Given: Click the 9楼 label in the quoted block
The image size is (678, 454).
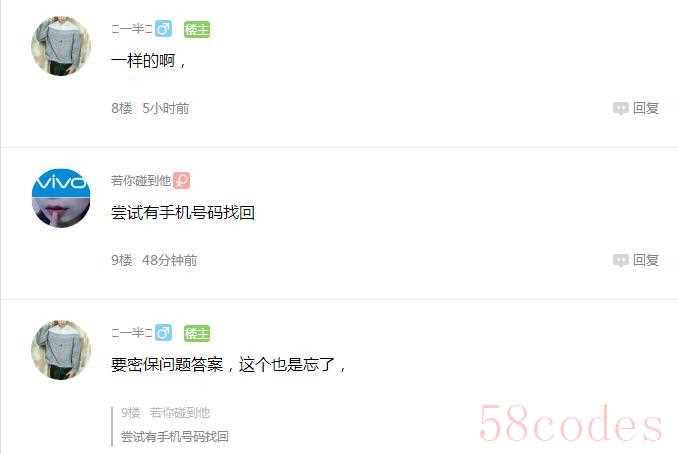Looking at the screenshot, I should tap(130, 412).
